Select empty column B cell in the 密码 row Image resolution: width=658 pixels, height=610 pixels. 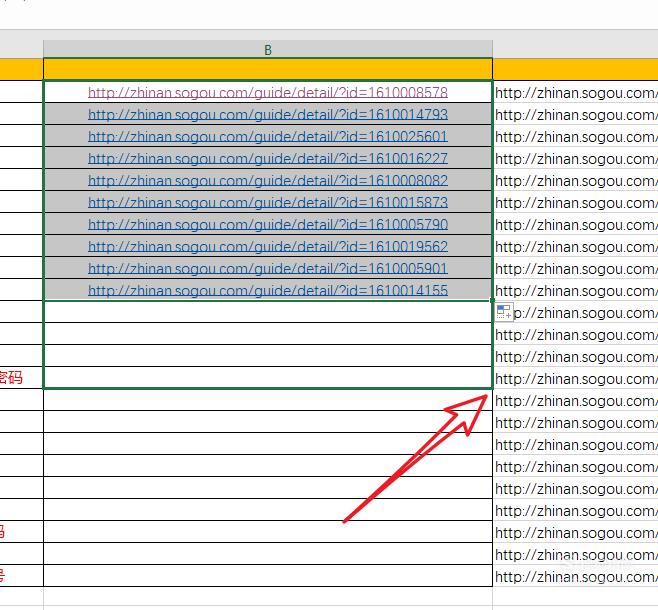click(x=268, y=378)
